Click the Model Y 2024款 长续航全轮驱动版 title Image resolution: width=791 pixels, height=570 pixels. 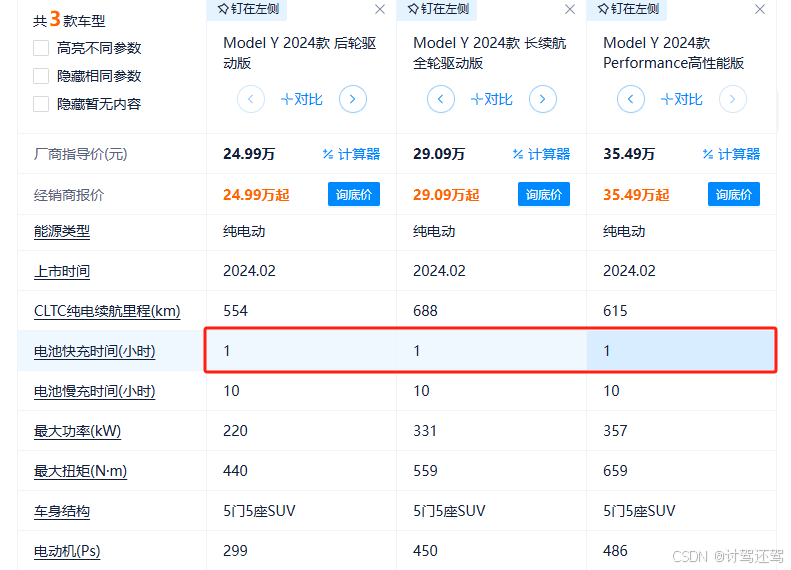pyautogui.click(x=489, y=53)
